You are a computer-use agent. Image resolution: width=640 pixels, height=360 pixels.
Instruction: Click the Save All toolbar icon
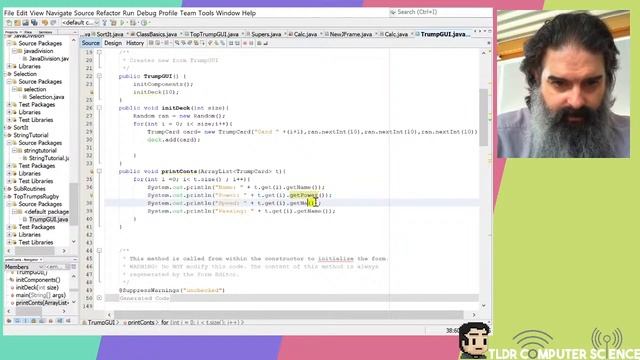point(34,23)
